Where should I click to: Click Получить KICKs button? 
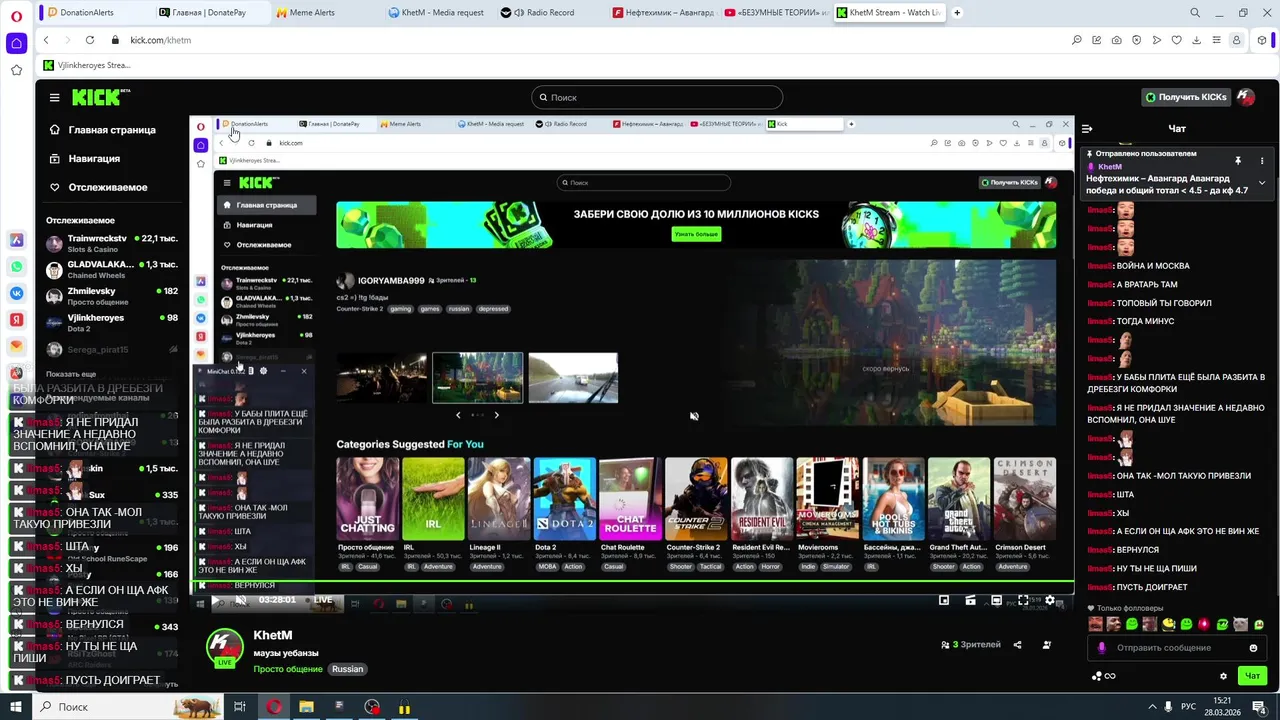point(1186,97)
